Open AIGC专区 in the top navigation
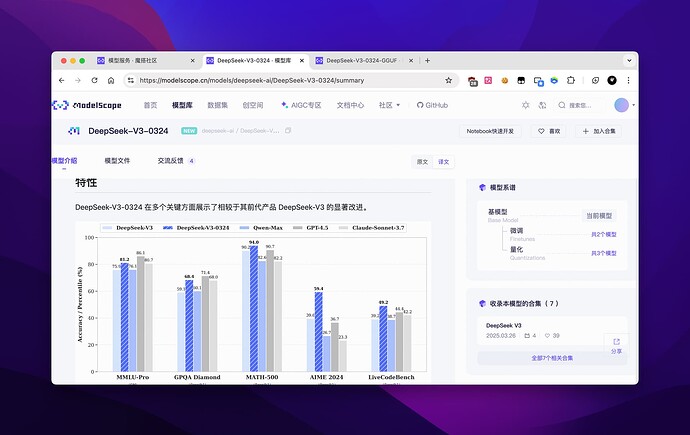 point(301,105)
